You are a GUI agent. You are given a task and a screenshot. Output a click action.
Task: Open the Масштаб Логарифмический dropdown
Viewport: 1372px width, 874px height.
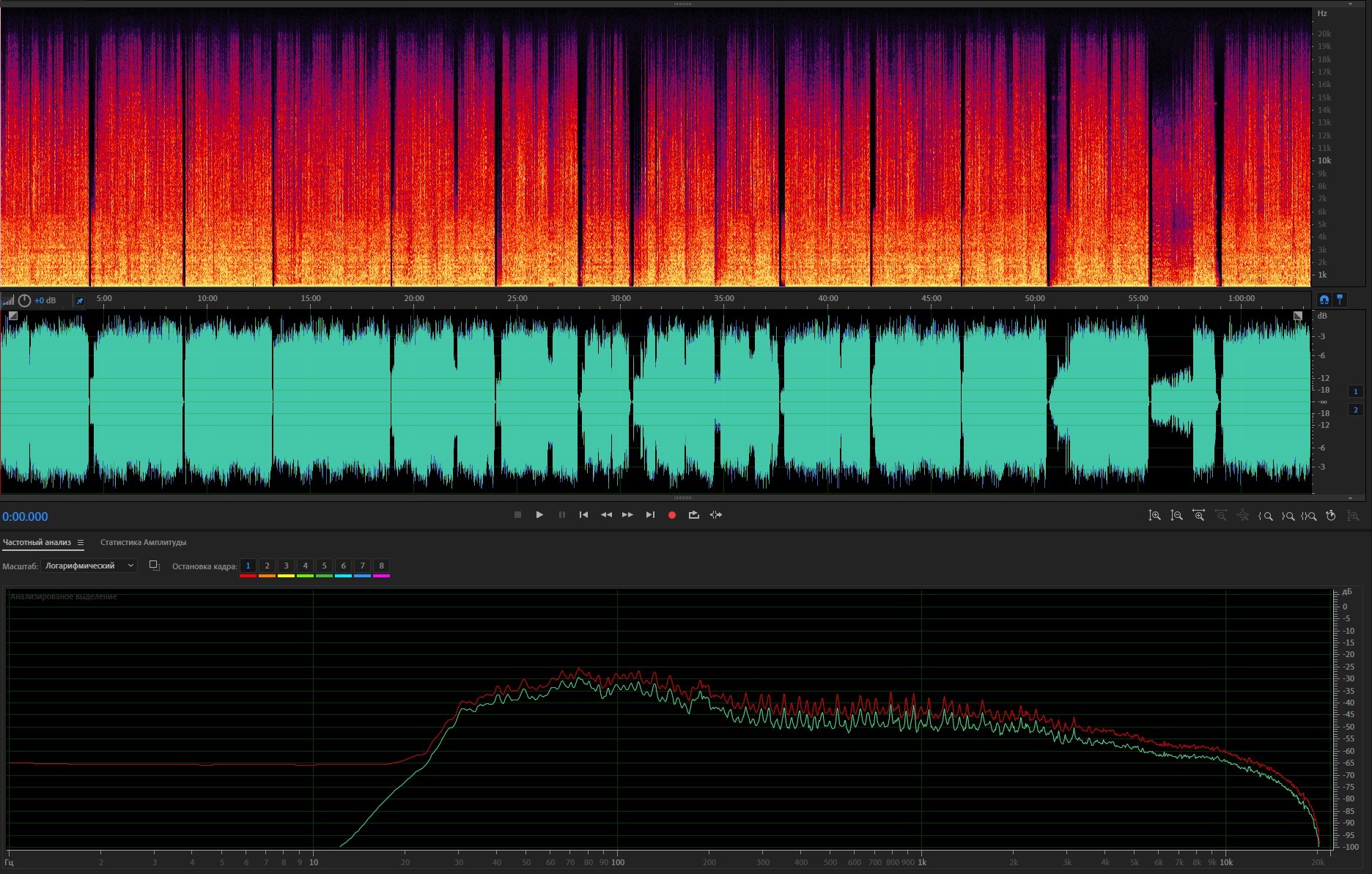[89, 566]
